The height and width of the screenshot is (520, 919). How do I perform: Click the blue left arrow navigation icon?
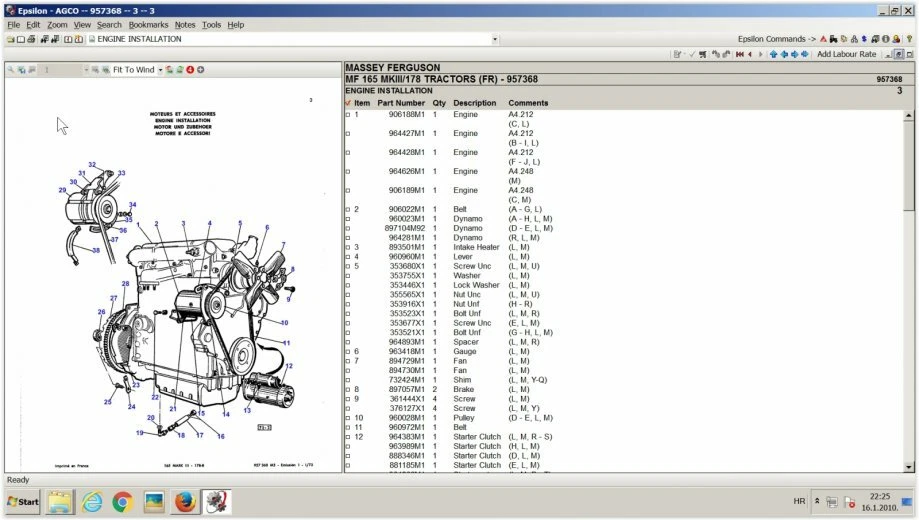(784, 55)
